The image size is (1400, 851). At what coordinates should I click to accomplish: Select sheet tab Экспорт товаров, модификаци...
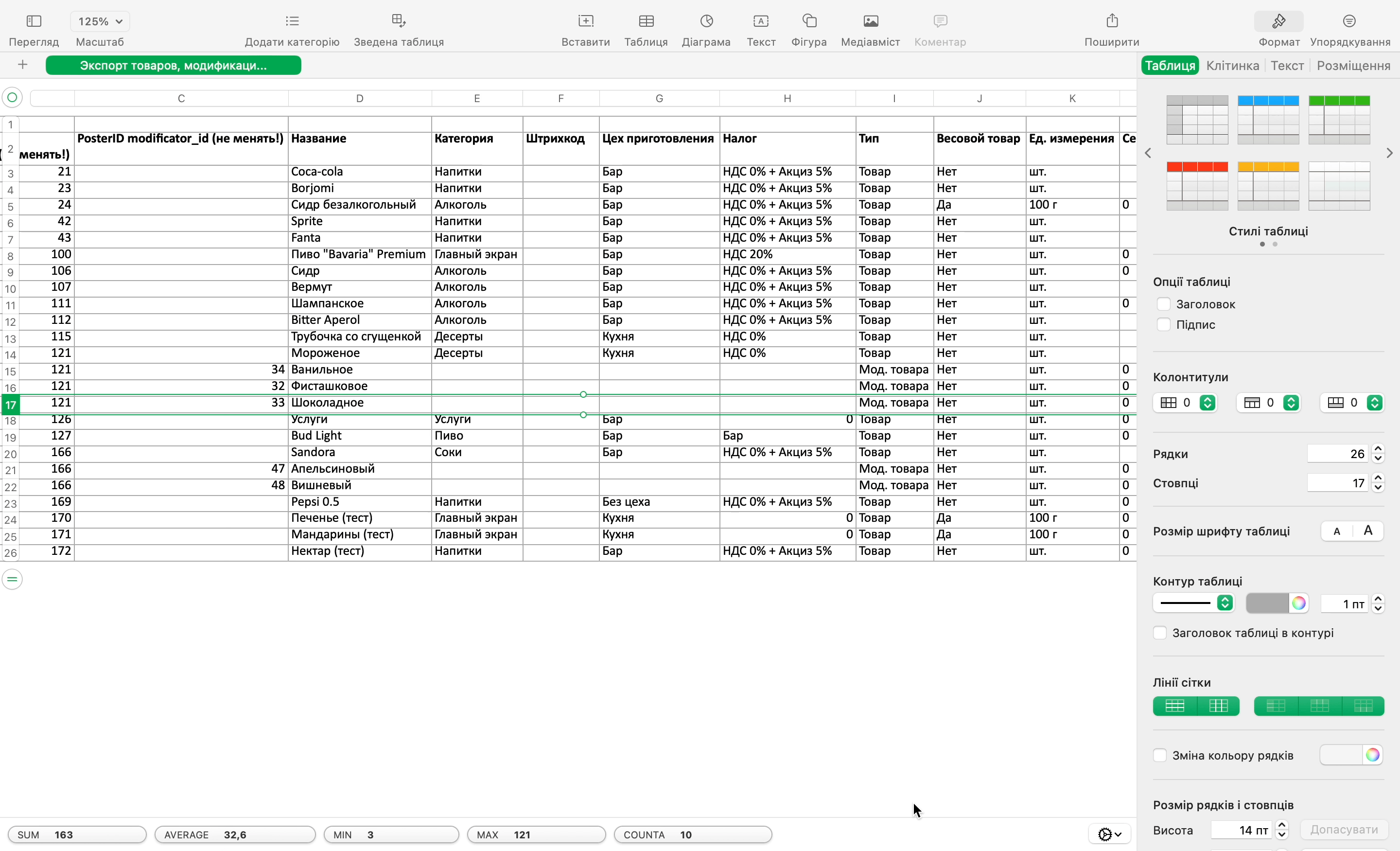(x=173, y=65)
